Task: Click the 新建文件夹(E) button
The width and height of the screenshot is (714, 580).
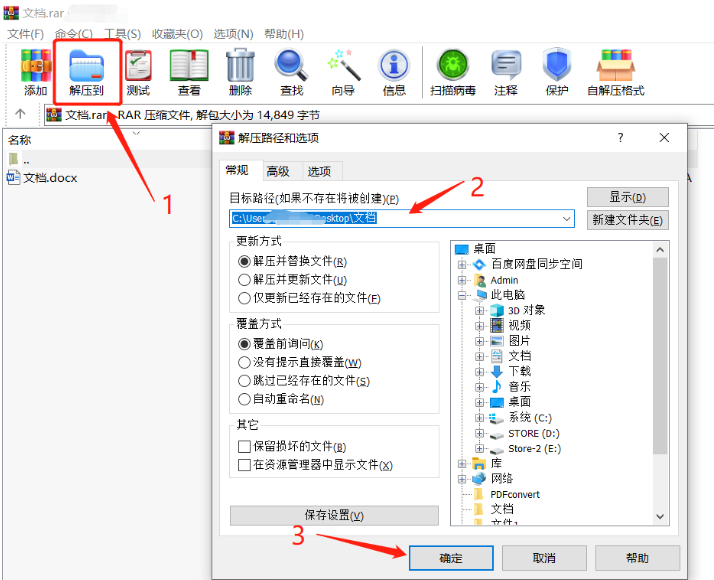Action: tap(627, 220)
